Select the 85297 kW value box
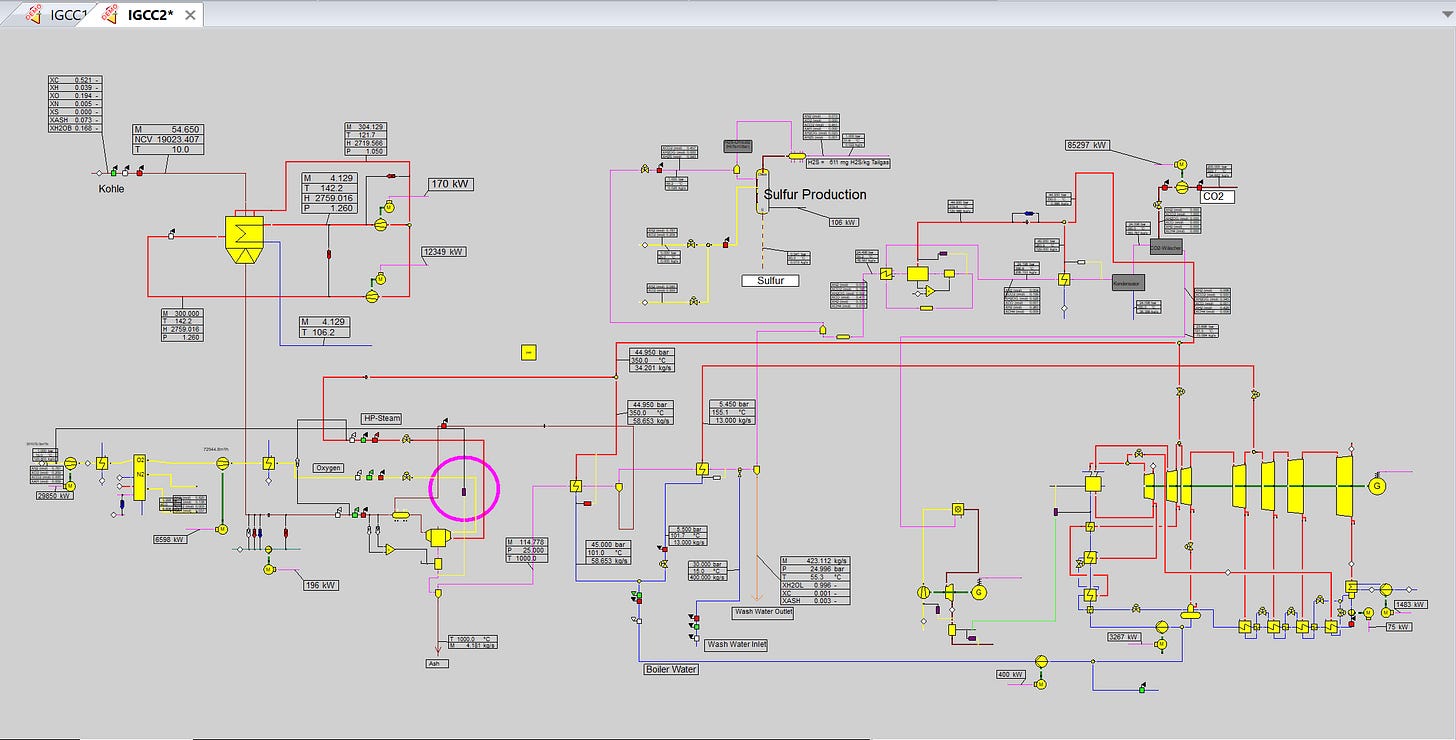This screenshot has width=1456, height=740. (x=1088, y=145)
